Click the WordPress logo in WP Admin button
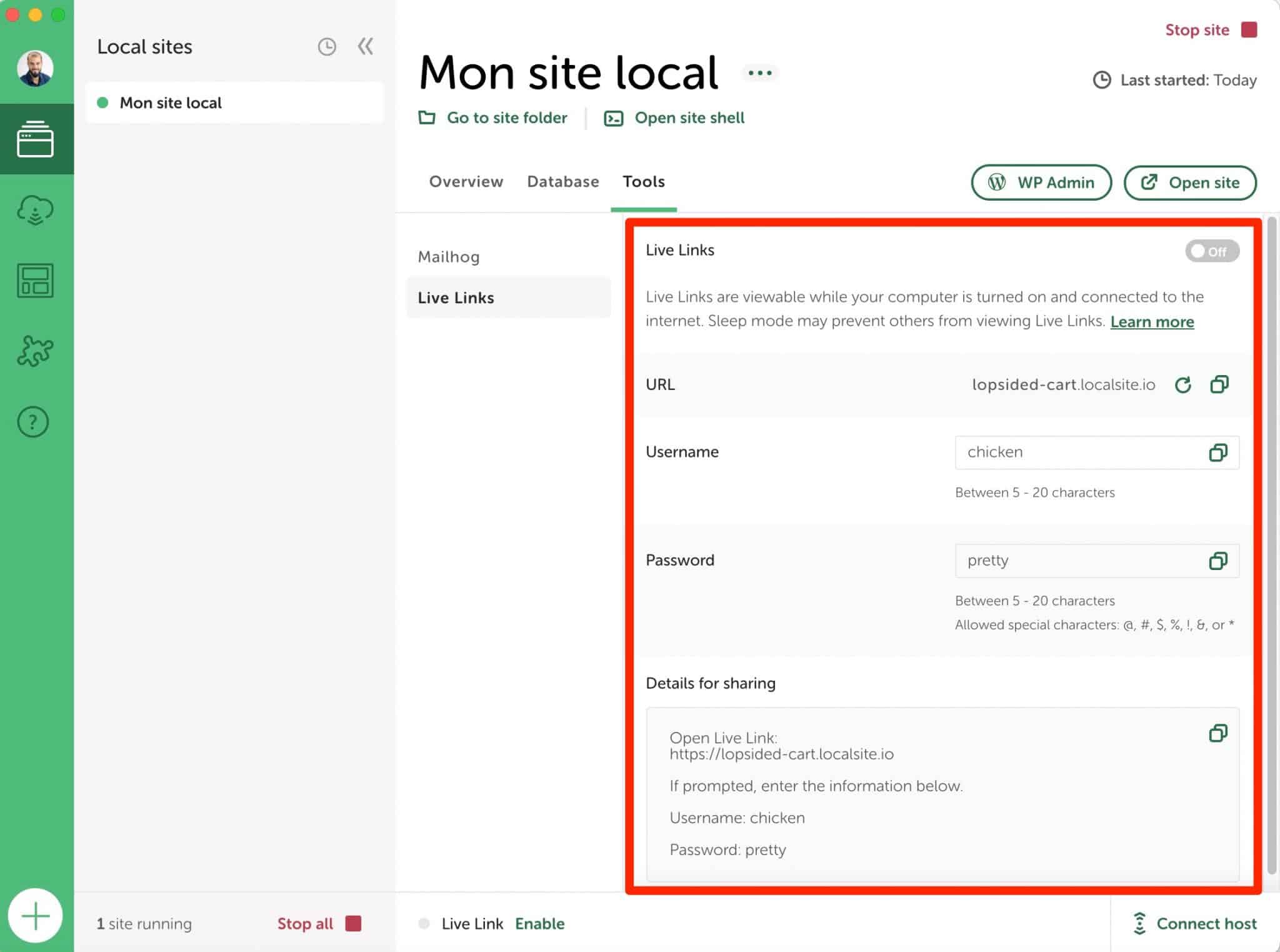The height and width of the screenshot is (952, 1280). 997,183
